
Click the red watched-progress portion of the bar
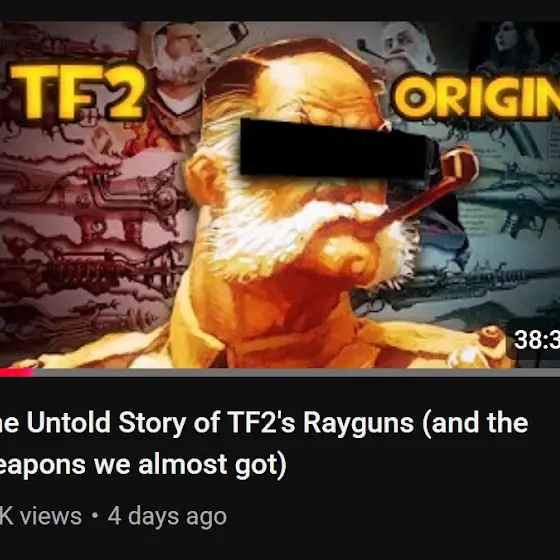tap(16, 372)
